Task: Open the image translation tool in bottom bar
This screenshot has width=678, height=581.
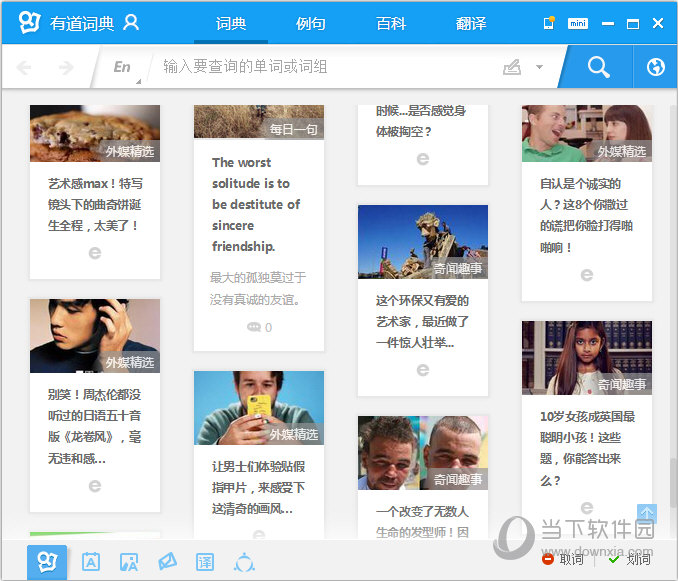Action: 128,562
